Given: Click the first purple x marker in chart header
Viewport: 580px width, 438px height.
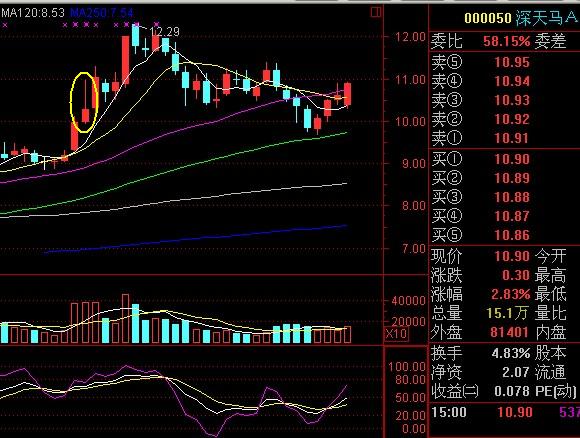Looking at the screenshot, I should pyautogui.click(x=5, y=25).
